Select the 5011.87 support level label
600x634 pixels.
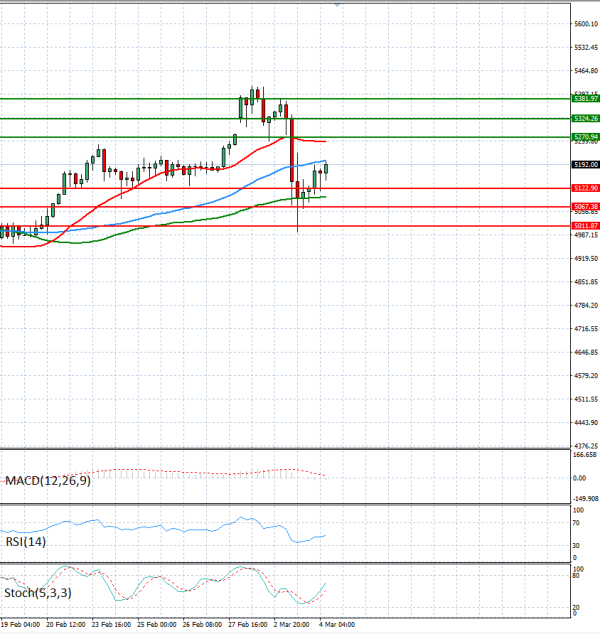(585, 226)
